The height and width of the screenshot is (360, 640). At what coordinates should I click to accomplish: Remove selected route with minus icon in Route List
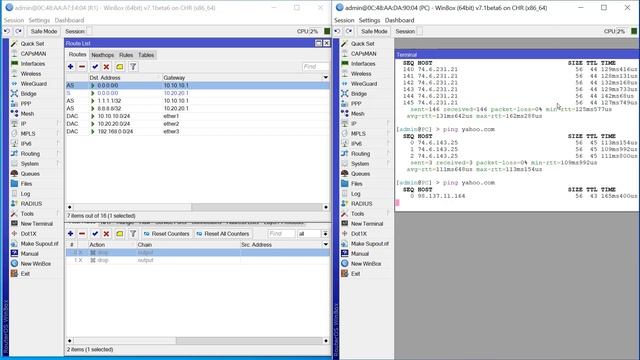coord(82,67)
